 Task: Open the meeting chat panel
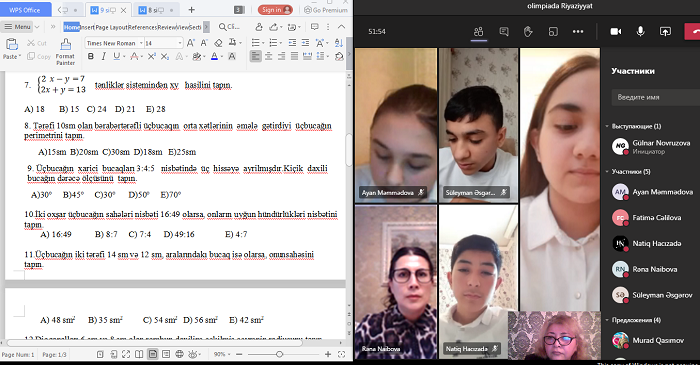pos(504,31)
